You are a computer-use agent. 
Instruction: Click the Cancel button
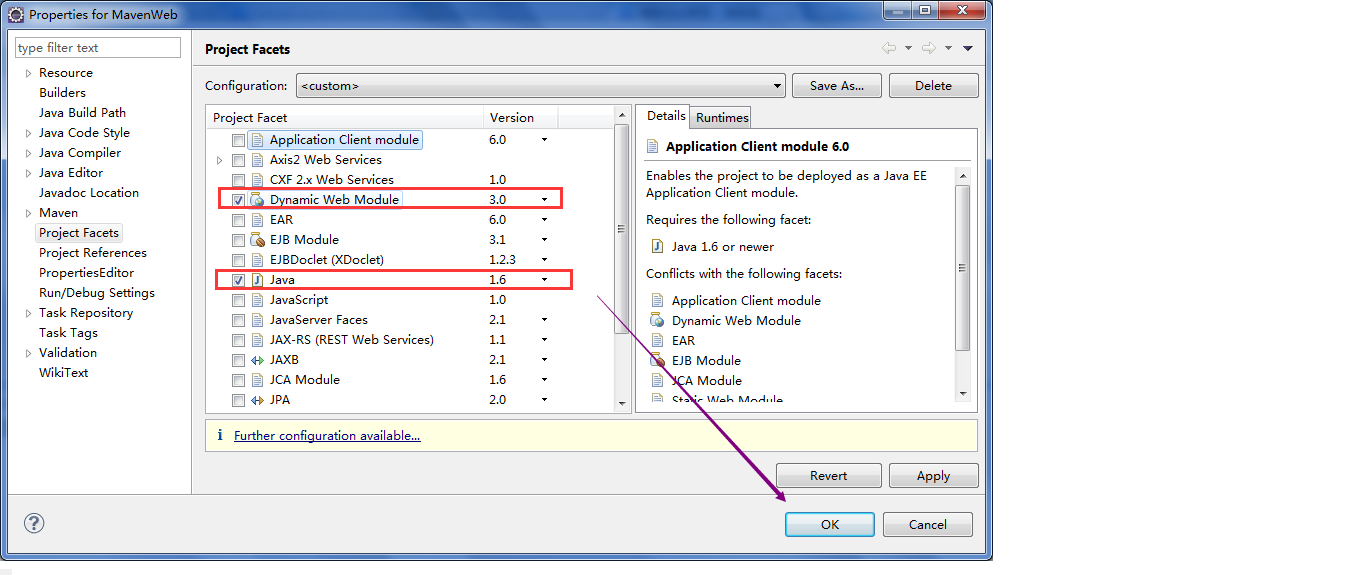928,524
